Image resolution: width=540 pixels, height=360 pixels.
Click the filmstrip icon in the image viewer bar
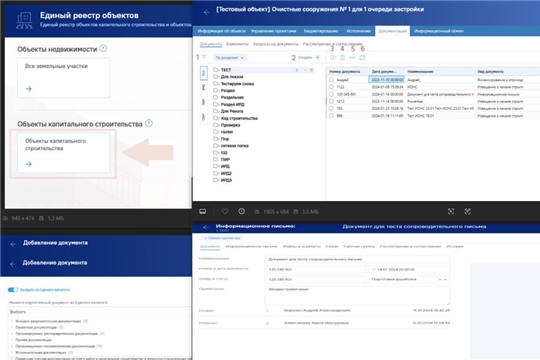point(203,211)
